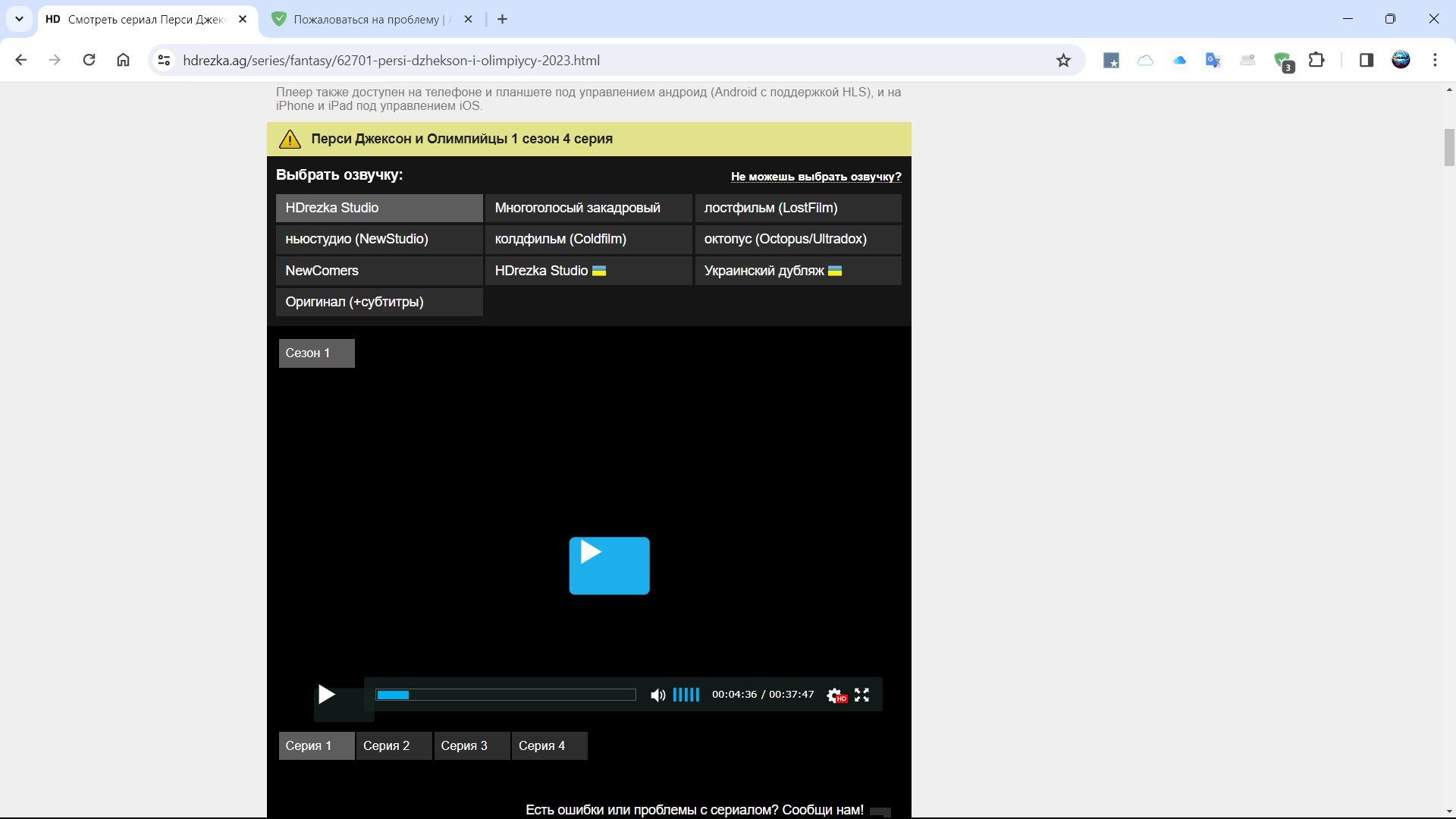Open player quality settings gear icon

click(835, 695)
